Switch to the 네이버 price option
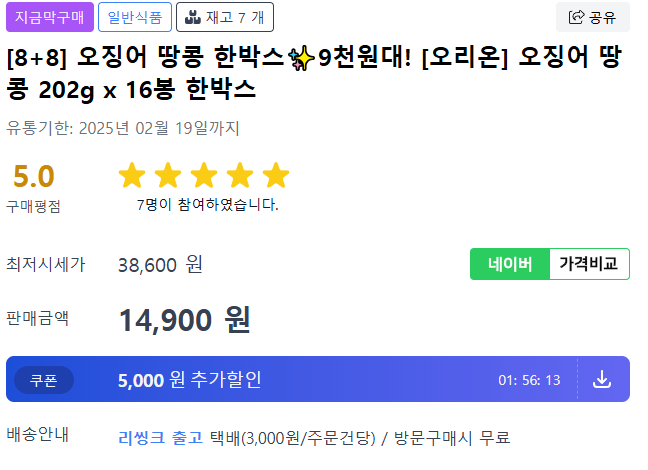 (x=510, y=264)
